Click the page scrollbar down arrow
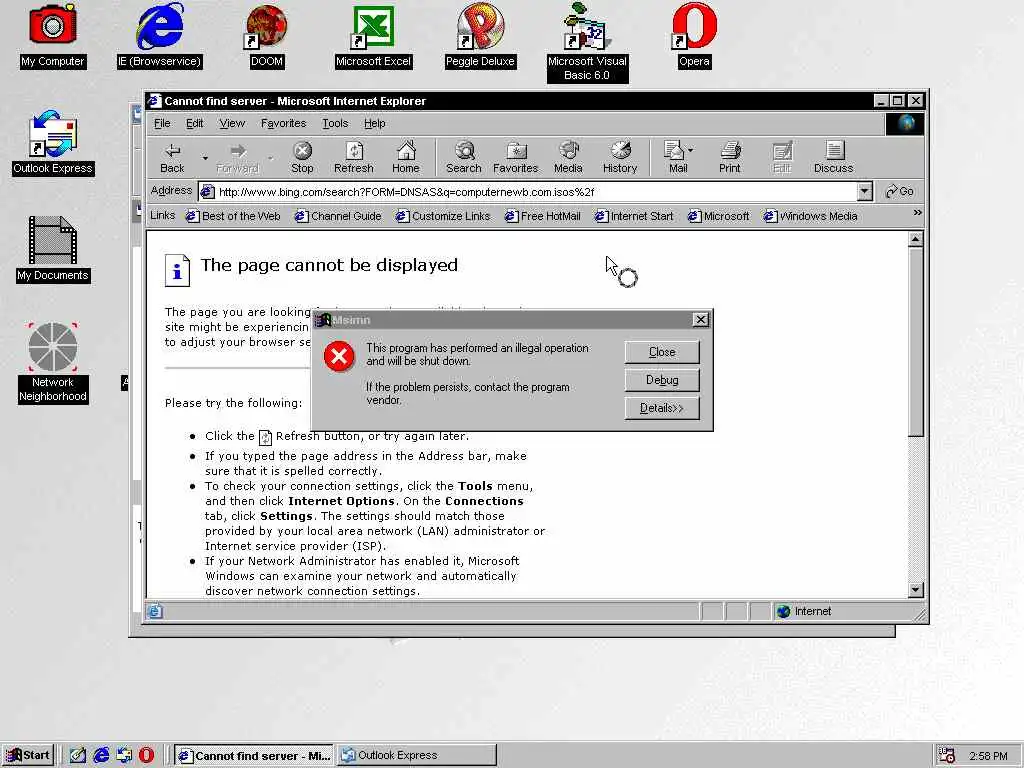This screenshot has width=1024, height=768. [x=916, y=590]
